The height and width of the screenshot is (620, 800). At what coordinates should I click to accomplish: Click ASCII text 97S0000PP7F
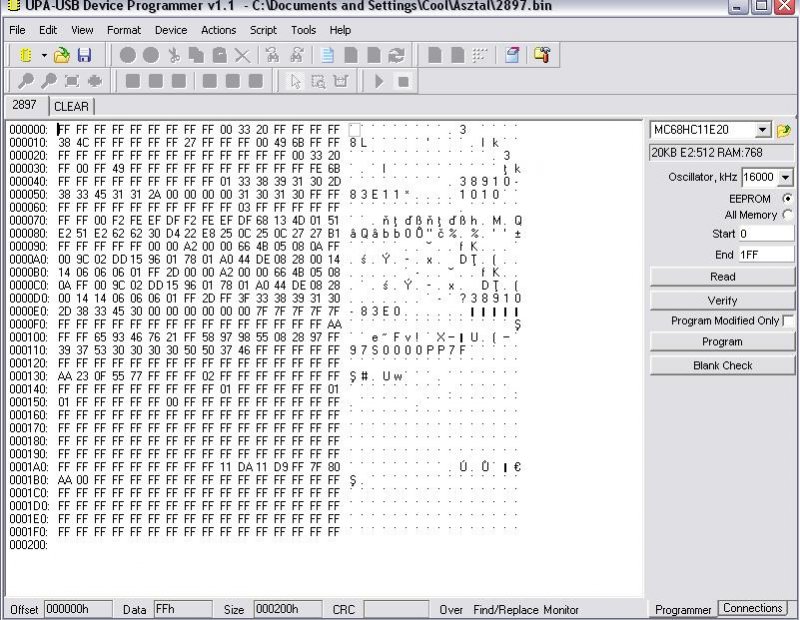pyautogui.click(x=408, y=350)
